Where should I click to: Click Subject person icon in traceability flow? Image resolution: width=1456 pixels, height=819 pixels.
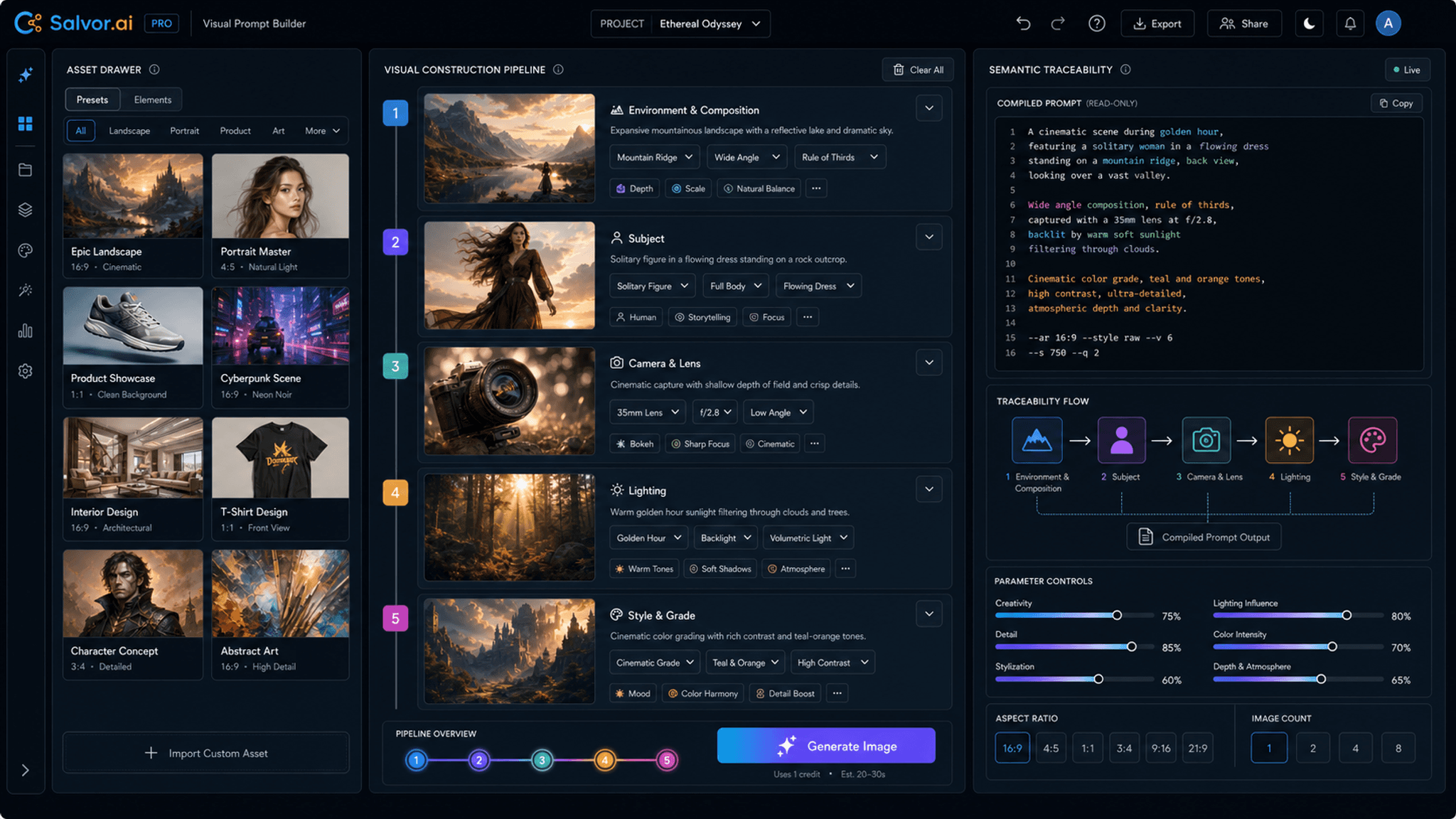(x=1121, y=440)
